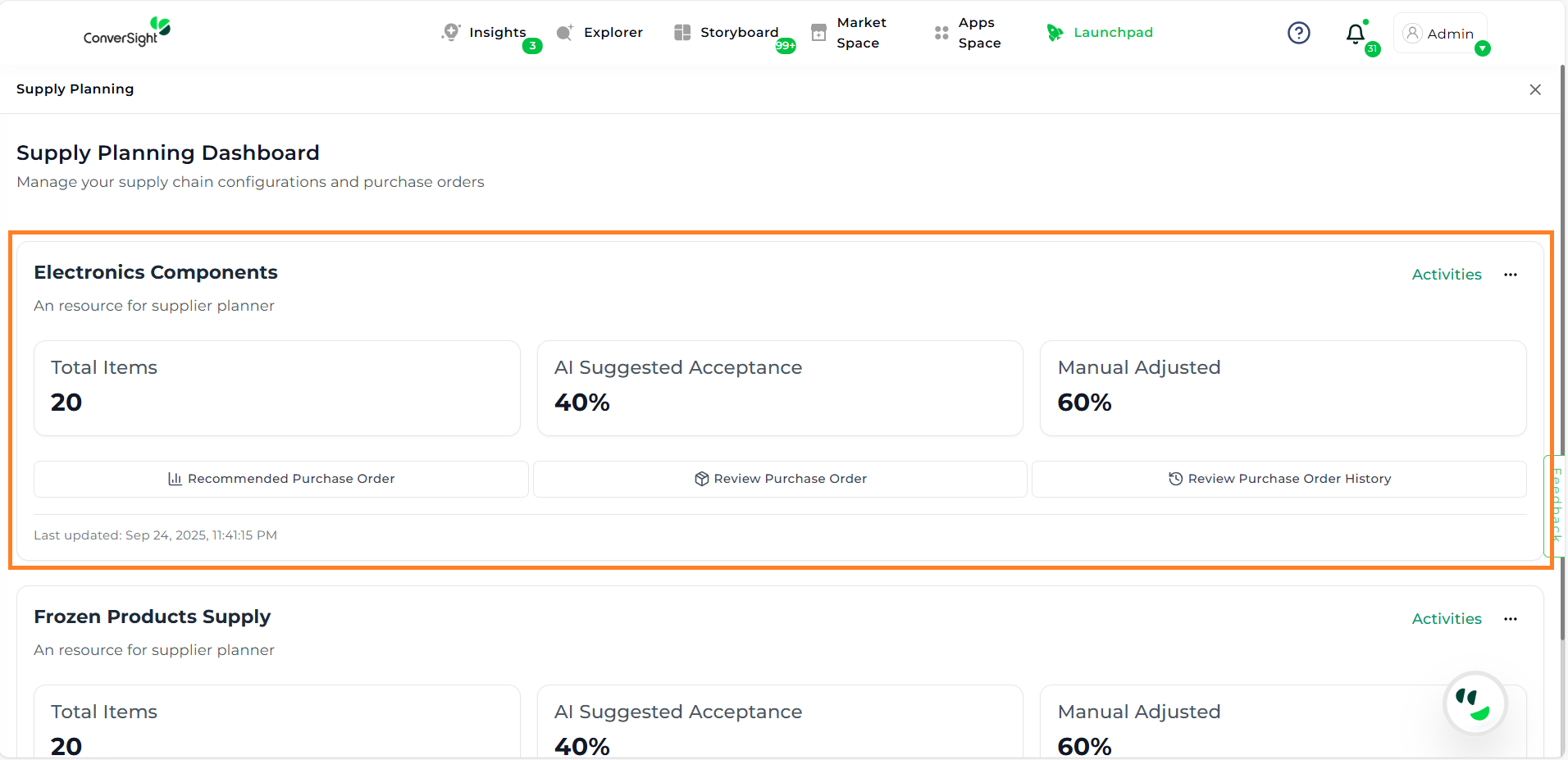Close the Supply Planning panel
This screenshot has height=760, width=1568.
[1535, 89]
